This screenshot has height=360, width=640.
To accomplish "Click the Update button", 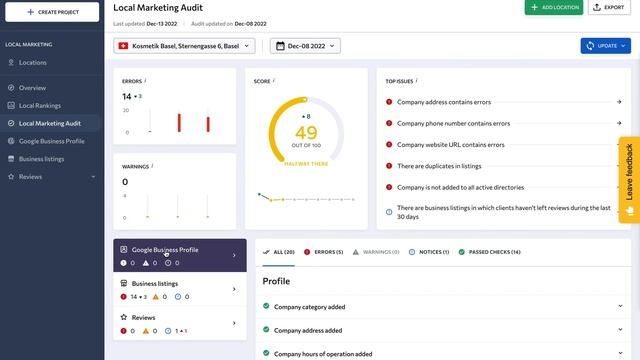I will (x=606, y=46).
